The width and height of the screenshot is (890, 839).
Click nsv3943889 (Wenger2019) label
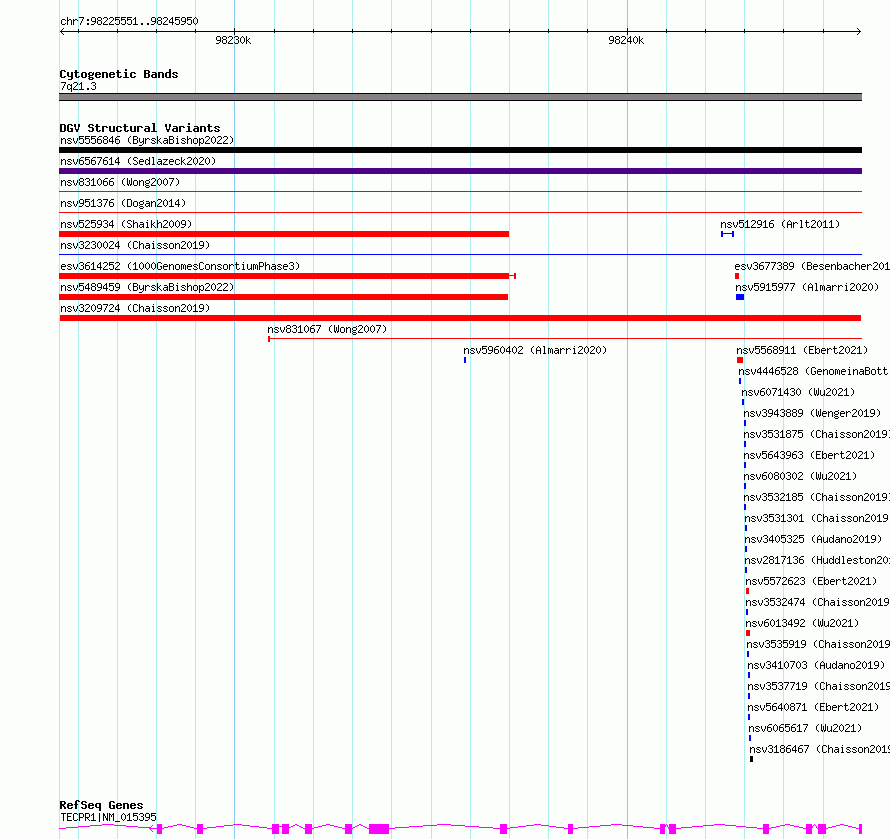pos(812,413)
